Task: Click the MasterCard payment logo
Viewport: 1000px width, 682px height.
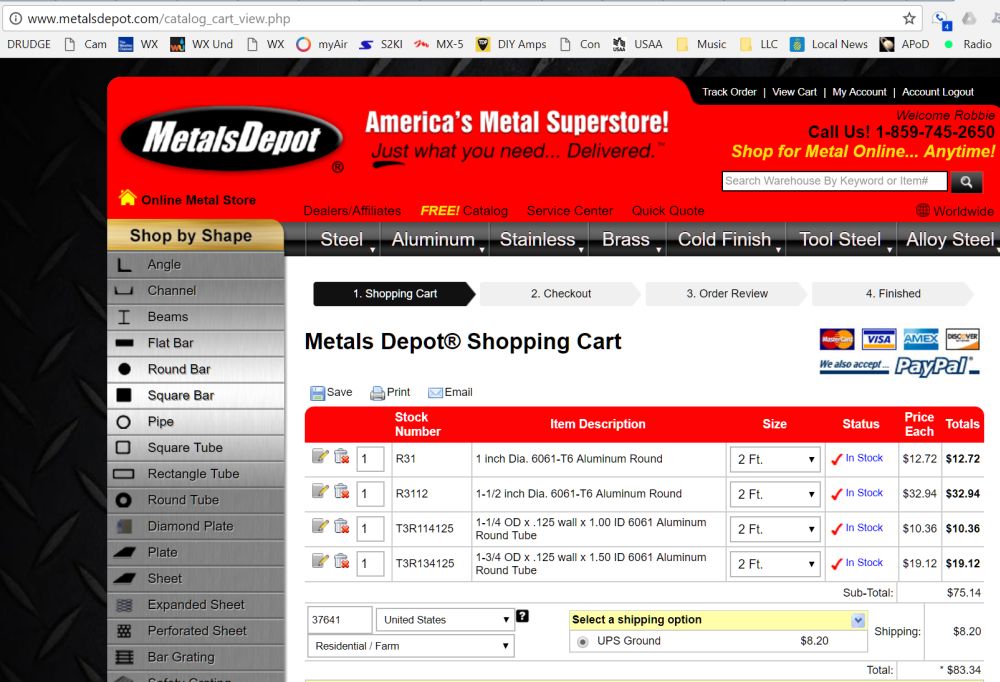Action: coord(837,339)
